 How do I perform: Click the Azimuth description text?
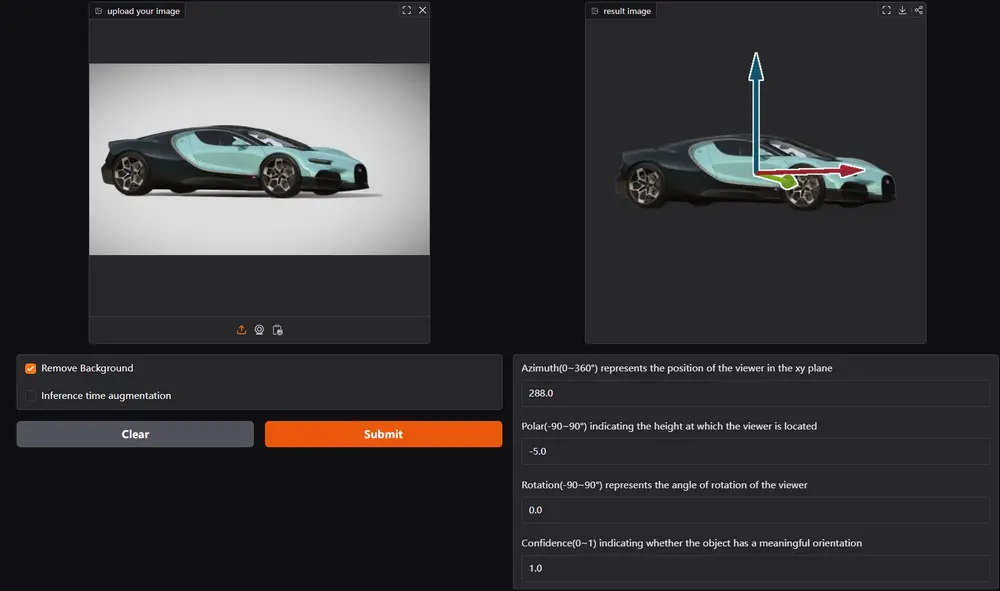(677, 368)
